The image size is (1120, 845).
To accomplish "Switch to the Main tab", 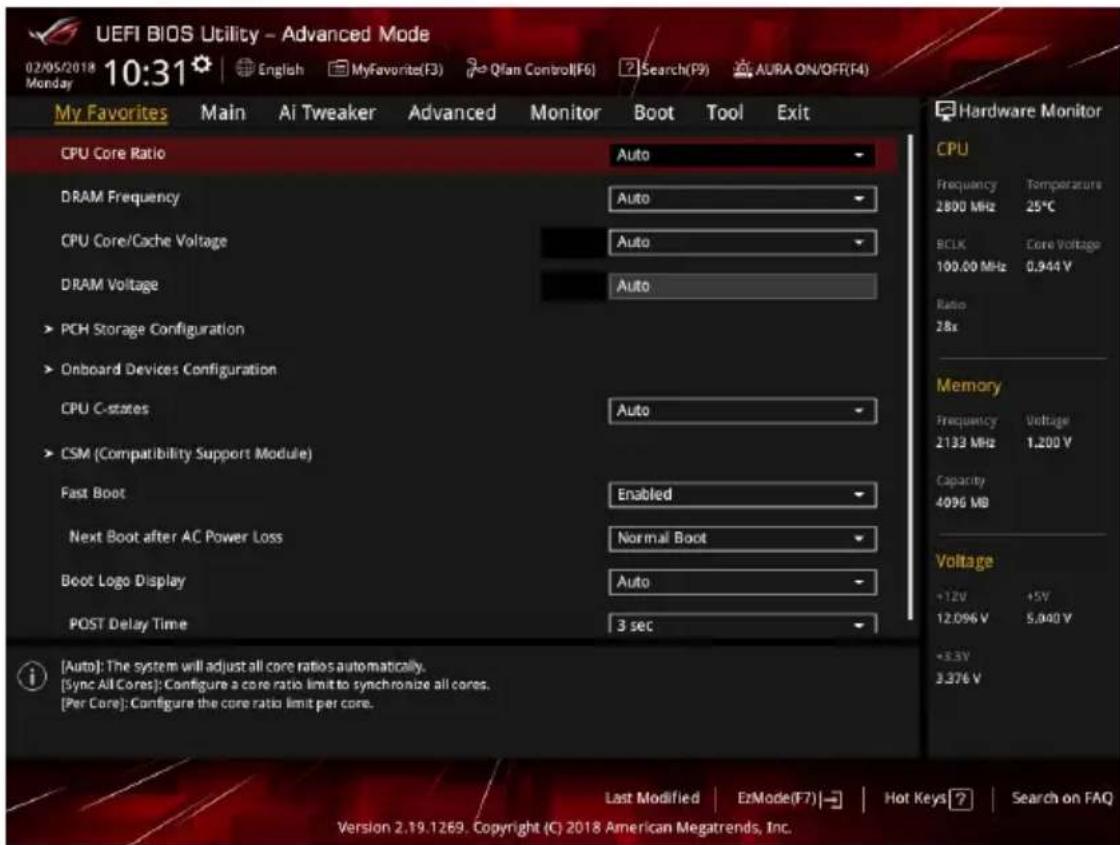I will pos(223,113).
